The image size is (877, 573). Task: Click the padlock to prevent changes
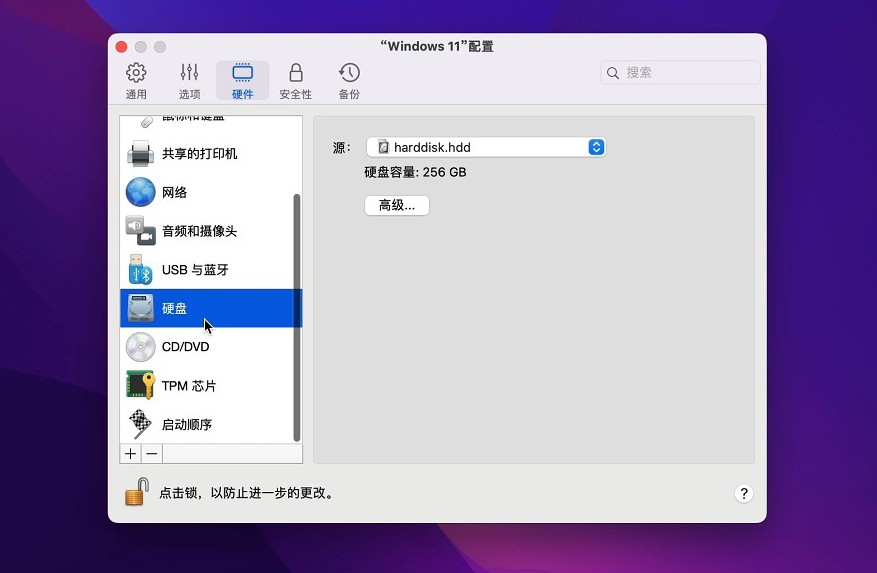(137, 492)
